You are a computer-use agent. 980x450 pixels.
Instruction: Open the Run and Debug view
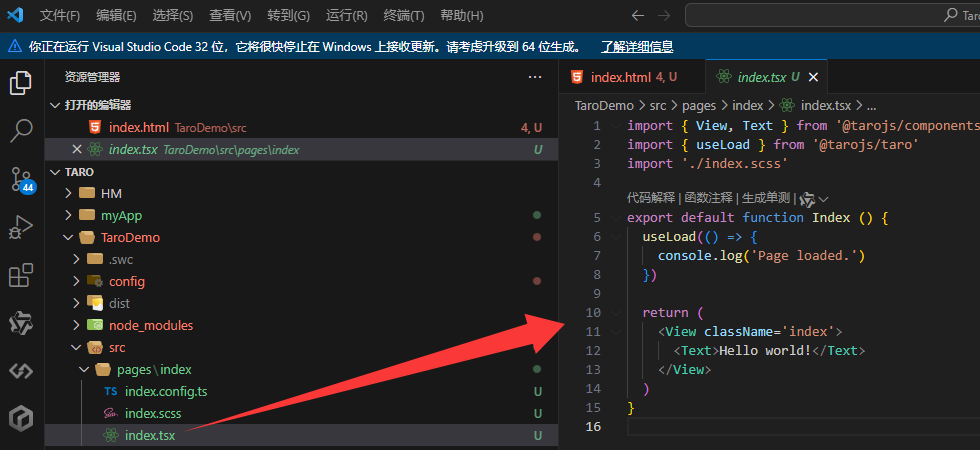pyautogui.click(x=21, y=228)
